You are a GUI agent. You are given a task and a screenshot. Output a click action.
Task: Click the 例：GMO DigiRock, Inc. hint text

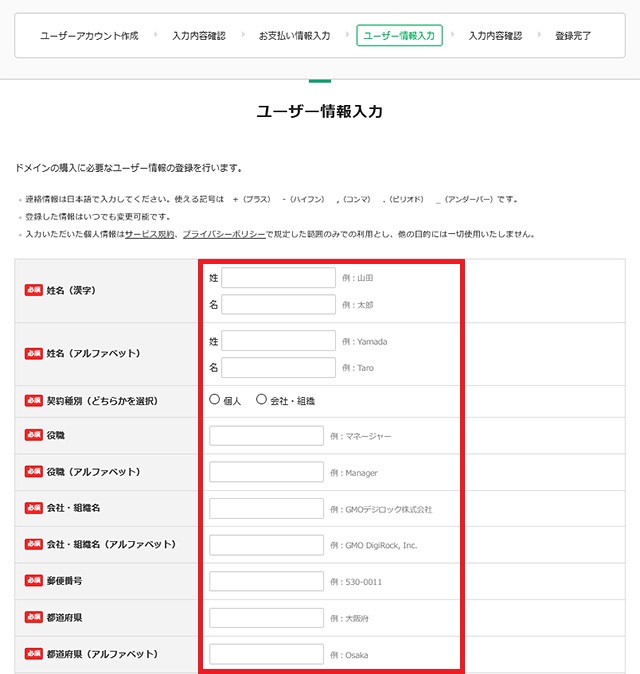tap(374, 545)
